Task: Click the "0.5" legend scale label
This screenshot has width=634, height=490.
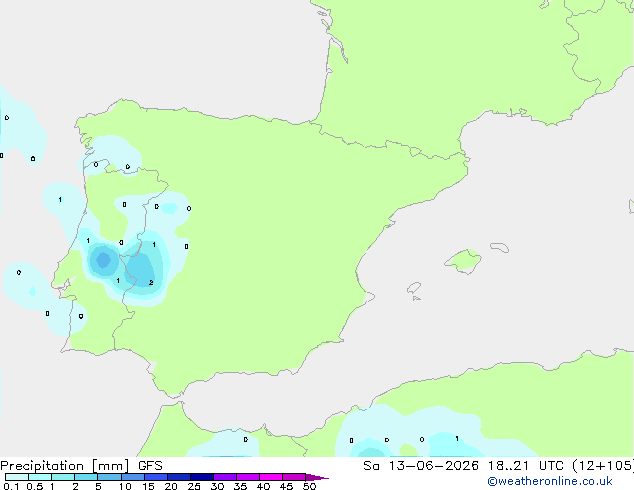Action: click(35, 486)
